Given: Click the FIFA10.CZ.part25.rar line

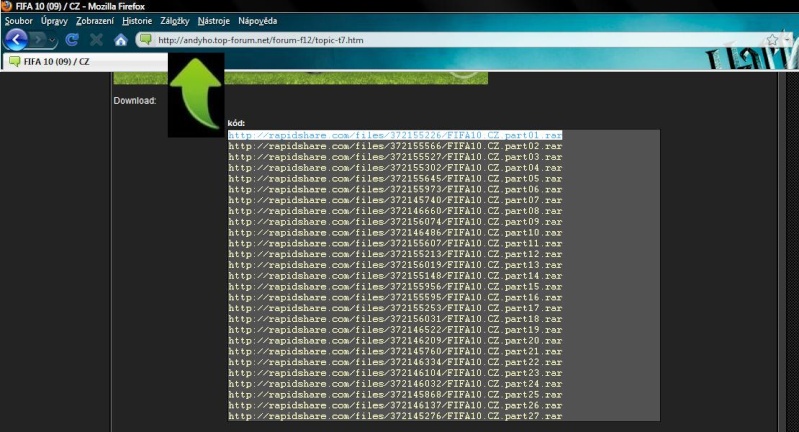Looking at the screenshot, I should [x=395, y=395].
